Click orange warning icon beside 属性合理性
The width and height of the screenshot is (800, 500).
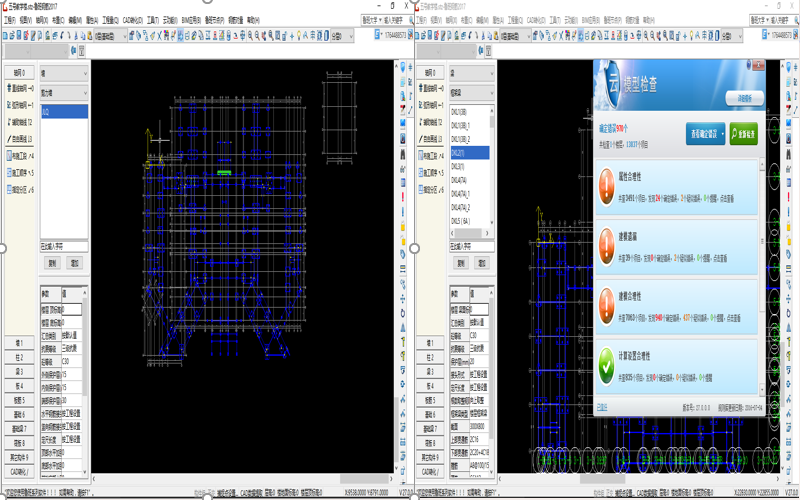pyautogui.click(x=606, y=187)
